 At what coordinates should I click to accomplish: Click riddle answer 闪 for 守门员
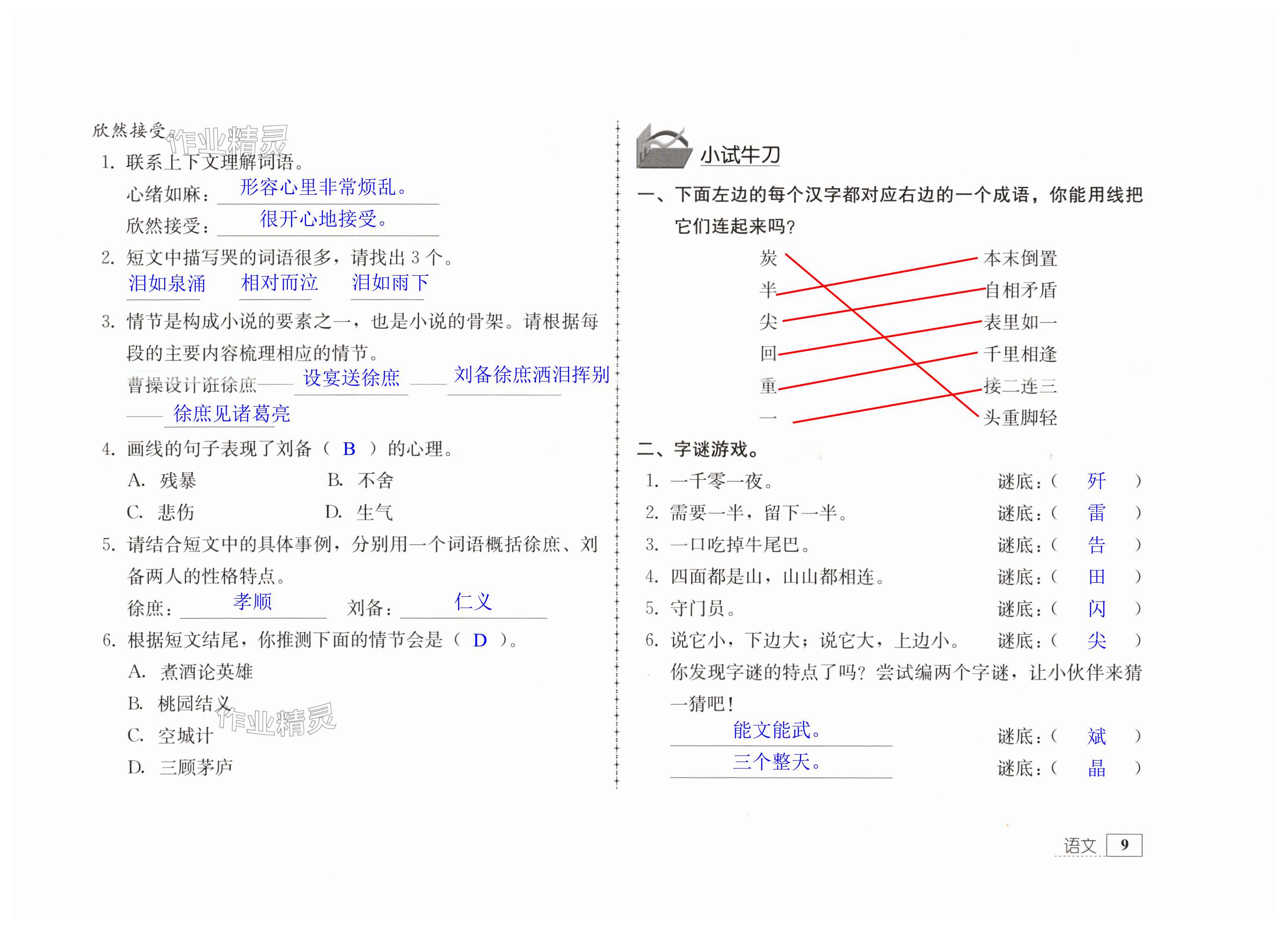(1096, 609)
